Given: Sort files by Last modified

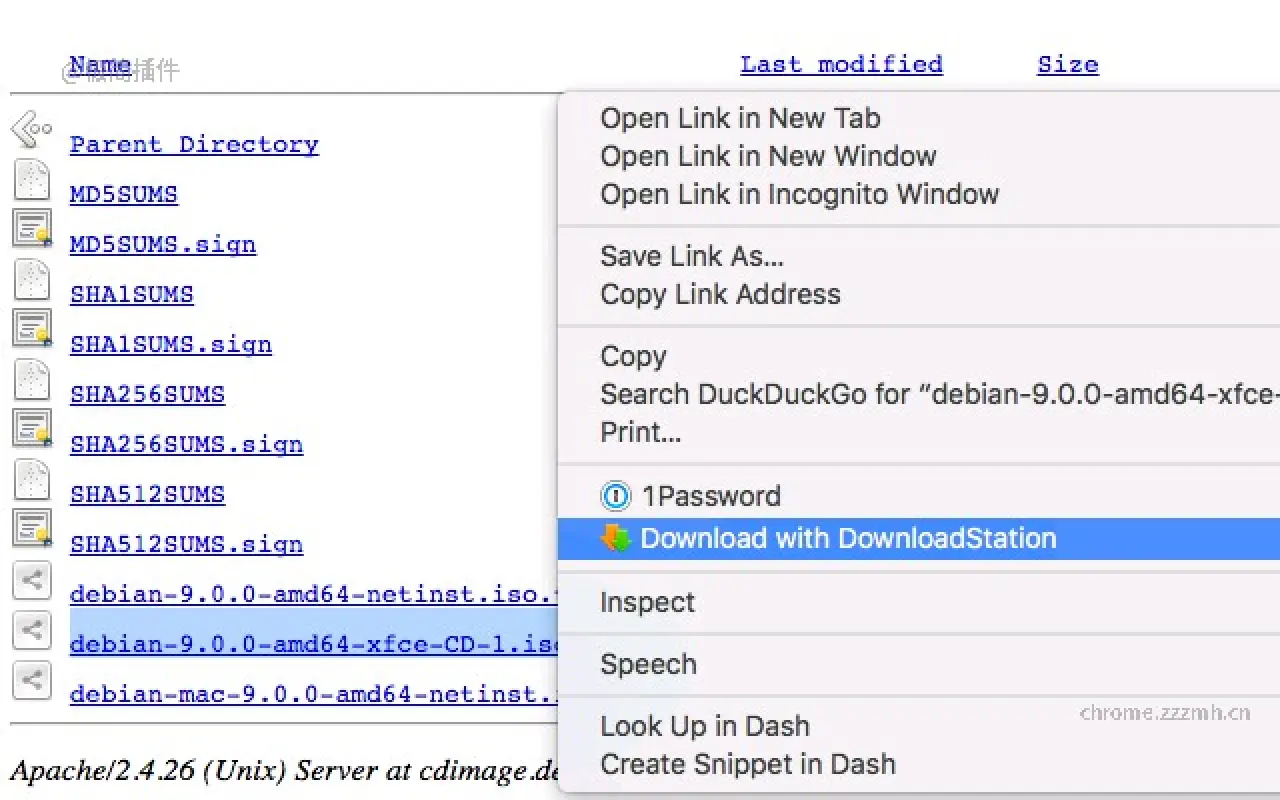Looking at the screenshot, I should [x=841, y=64].
